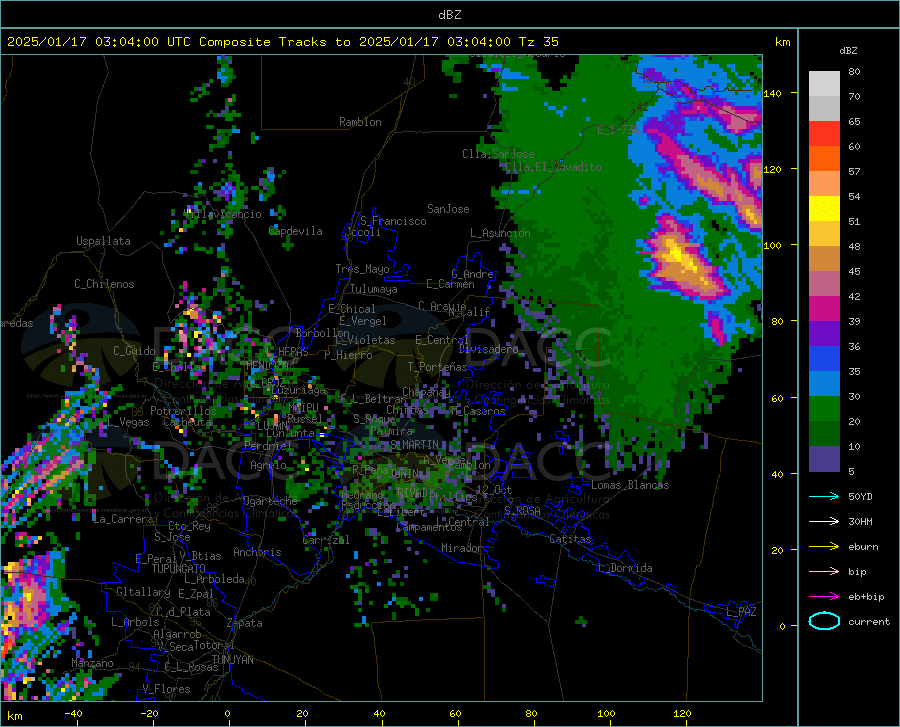Pick the red 65 dBZ legend swatch
Viewport: 900px width, 727px height.
pos(824,134)
